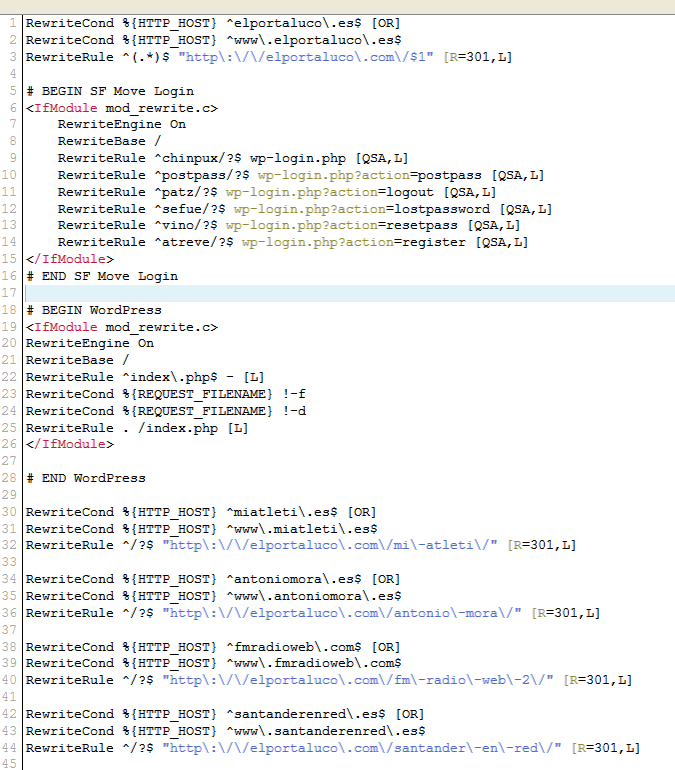Click the elportaluco.com/$1 redirect URL string
This screenshot has width=675, height=770.
coord(306,57)
